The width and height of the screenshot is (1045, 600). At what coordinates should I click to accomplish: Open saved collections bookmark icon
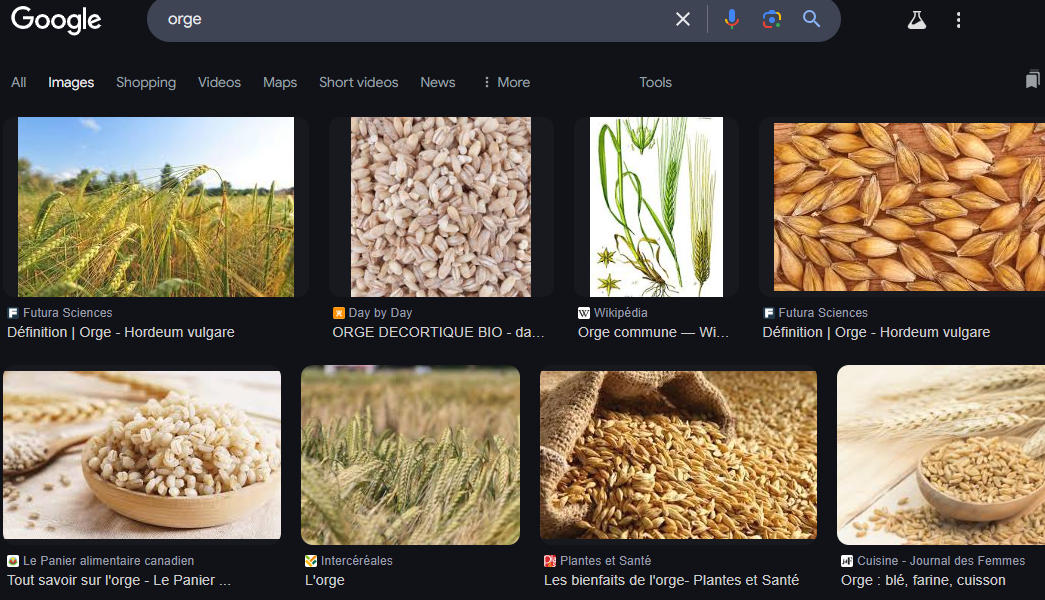point(1032,80)
